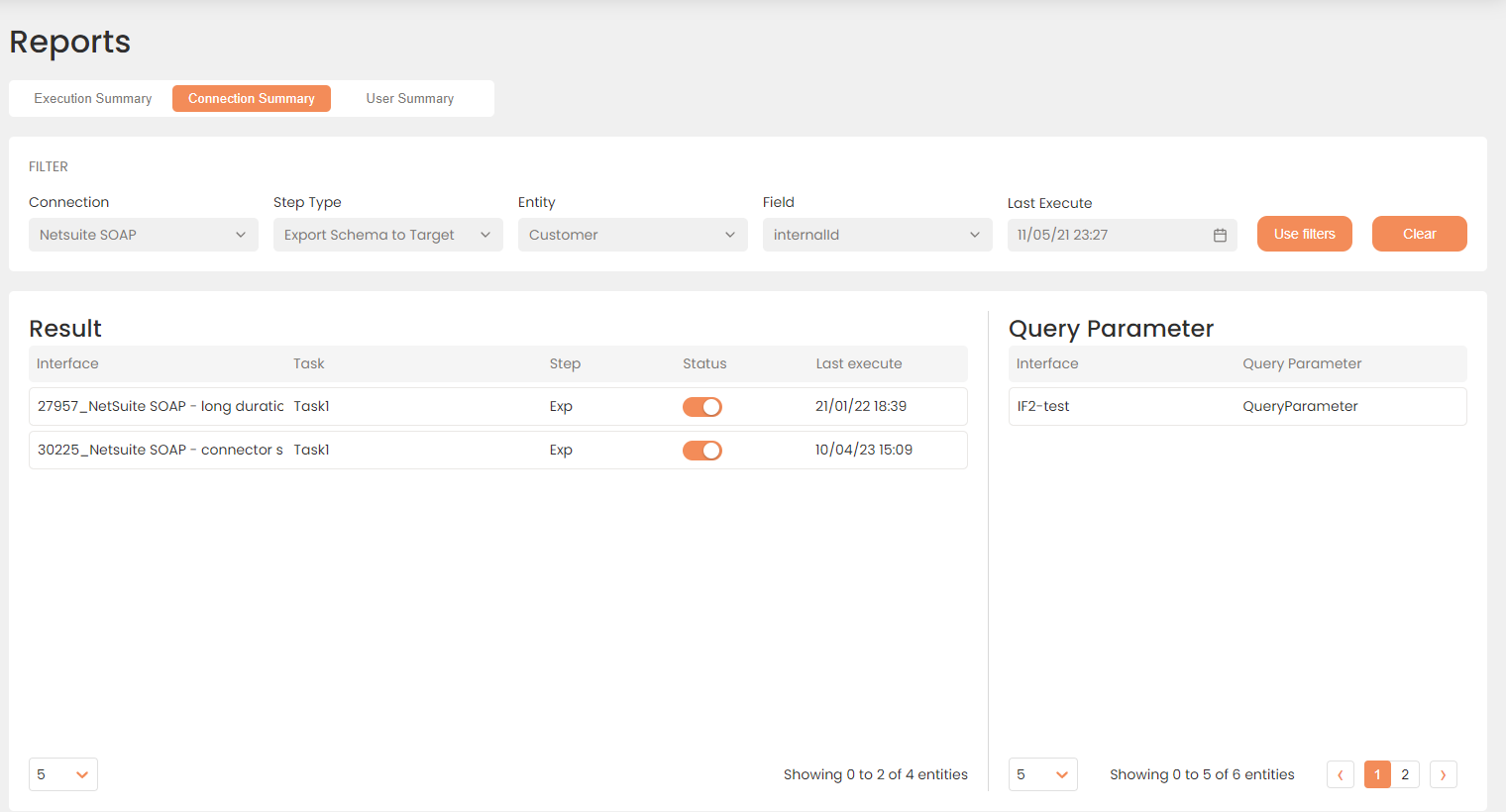The image size is (1506, 812).
Task: Click the "Showing 0 to 5 of 6 entities" text
Action: [x=1202, y=774]
